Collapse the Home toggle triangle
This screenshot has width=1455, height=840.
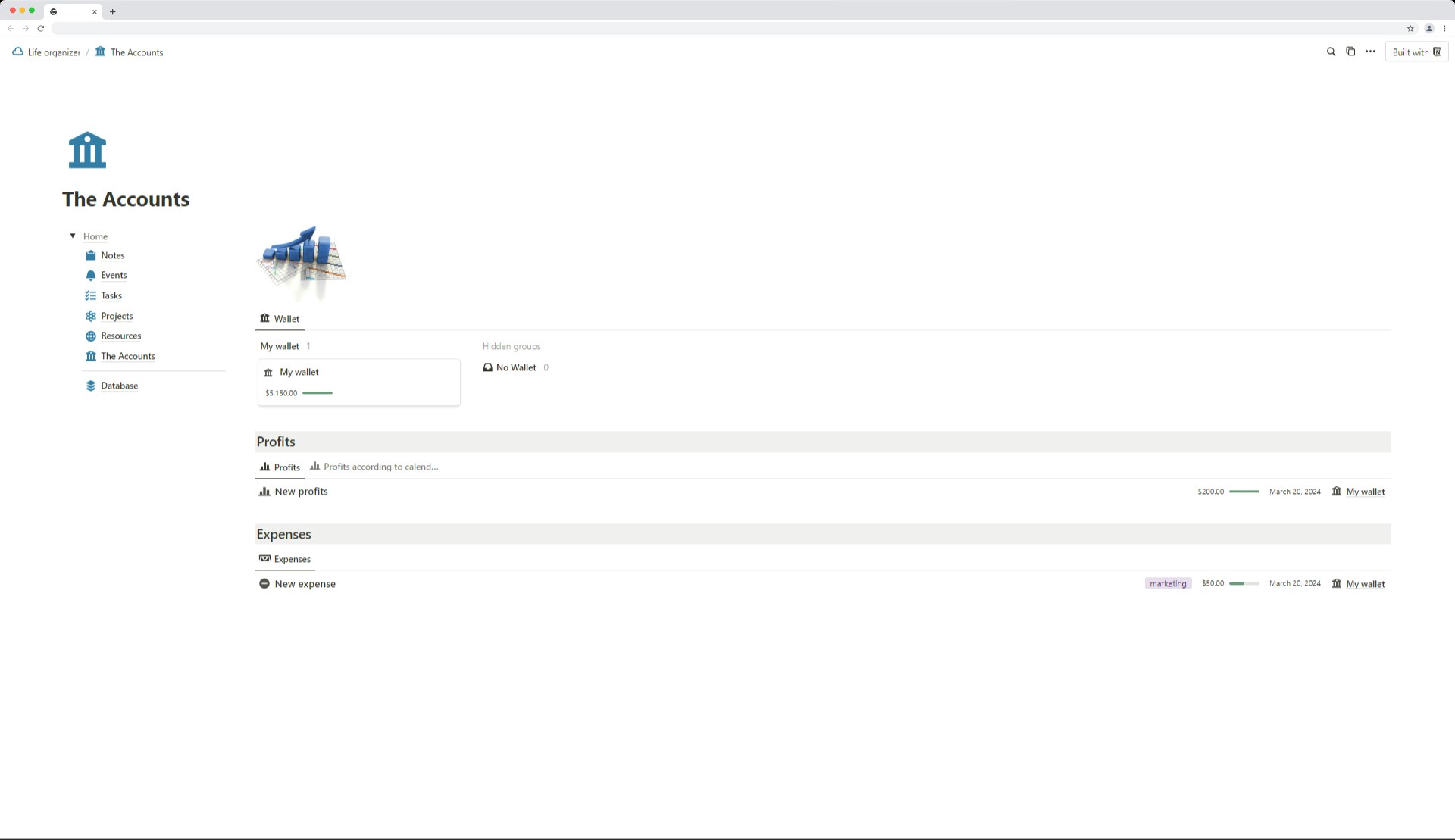(x=73, y=236)
